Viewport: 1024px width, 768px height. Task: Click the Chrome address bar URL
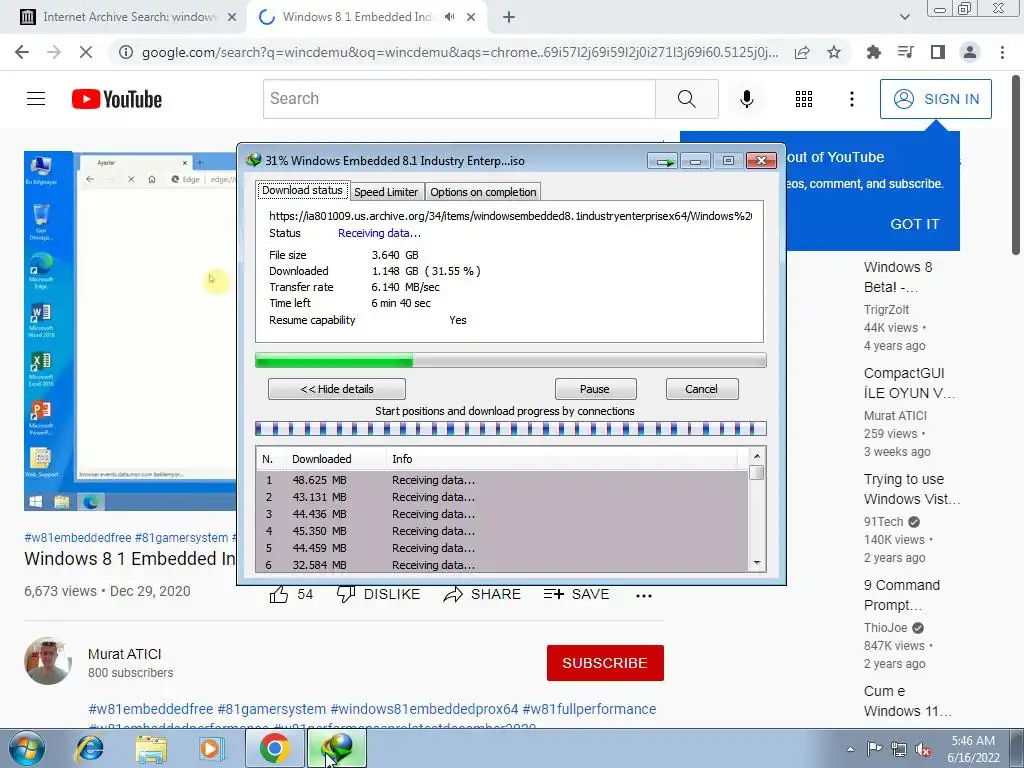click(460, 52)
